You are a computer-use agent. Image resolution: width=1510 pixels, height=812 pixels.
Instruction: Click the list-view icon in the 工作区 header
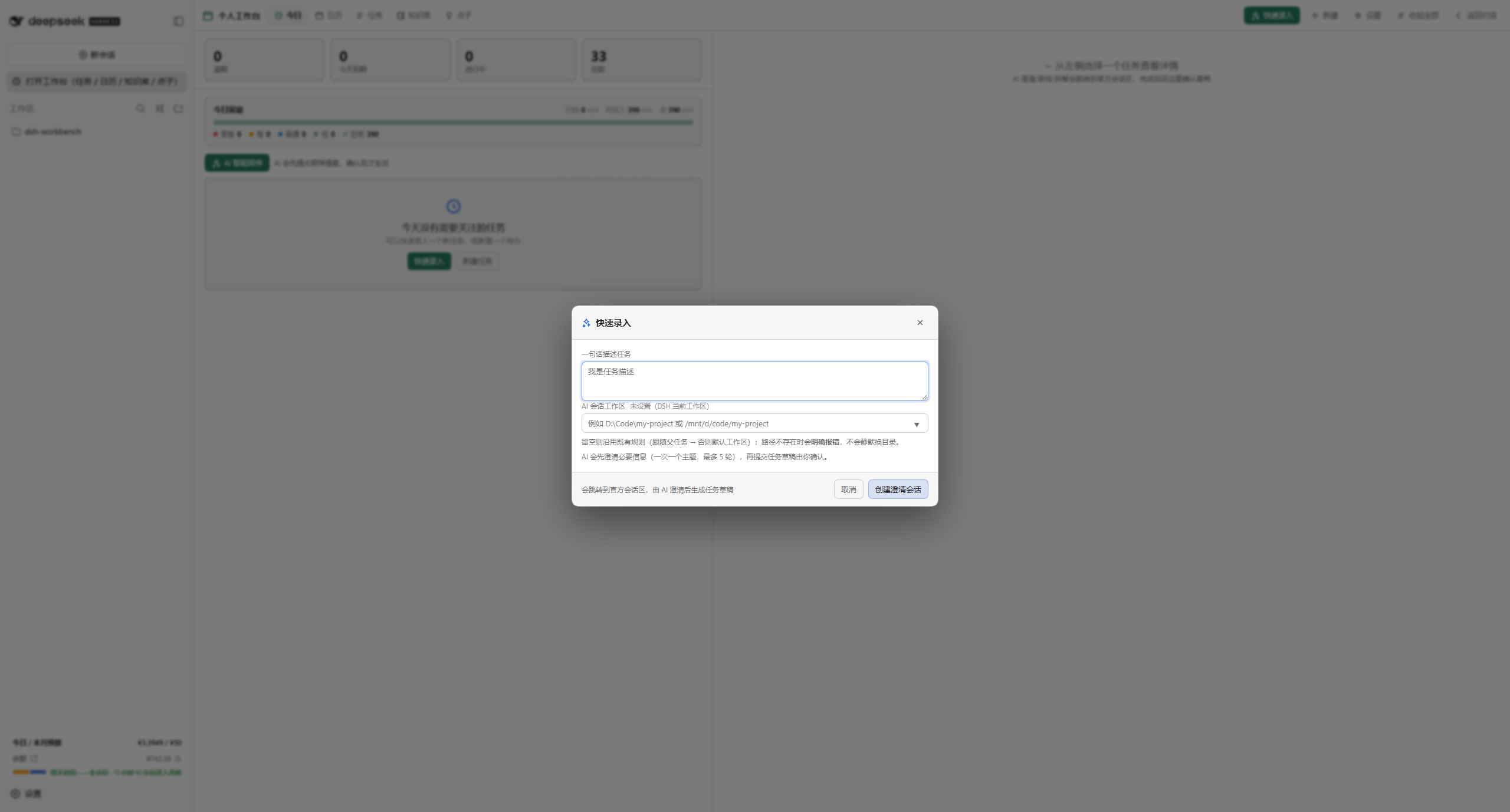[159, 109]
